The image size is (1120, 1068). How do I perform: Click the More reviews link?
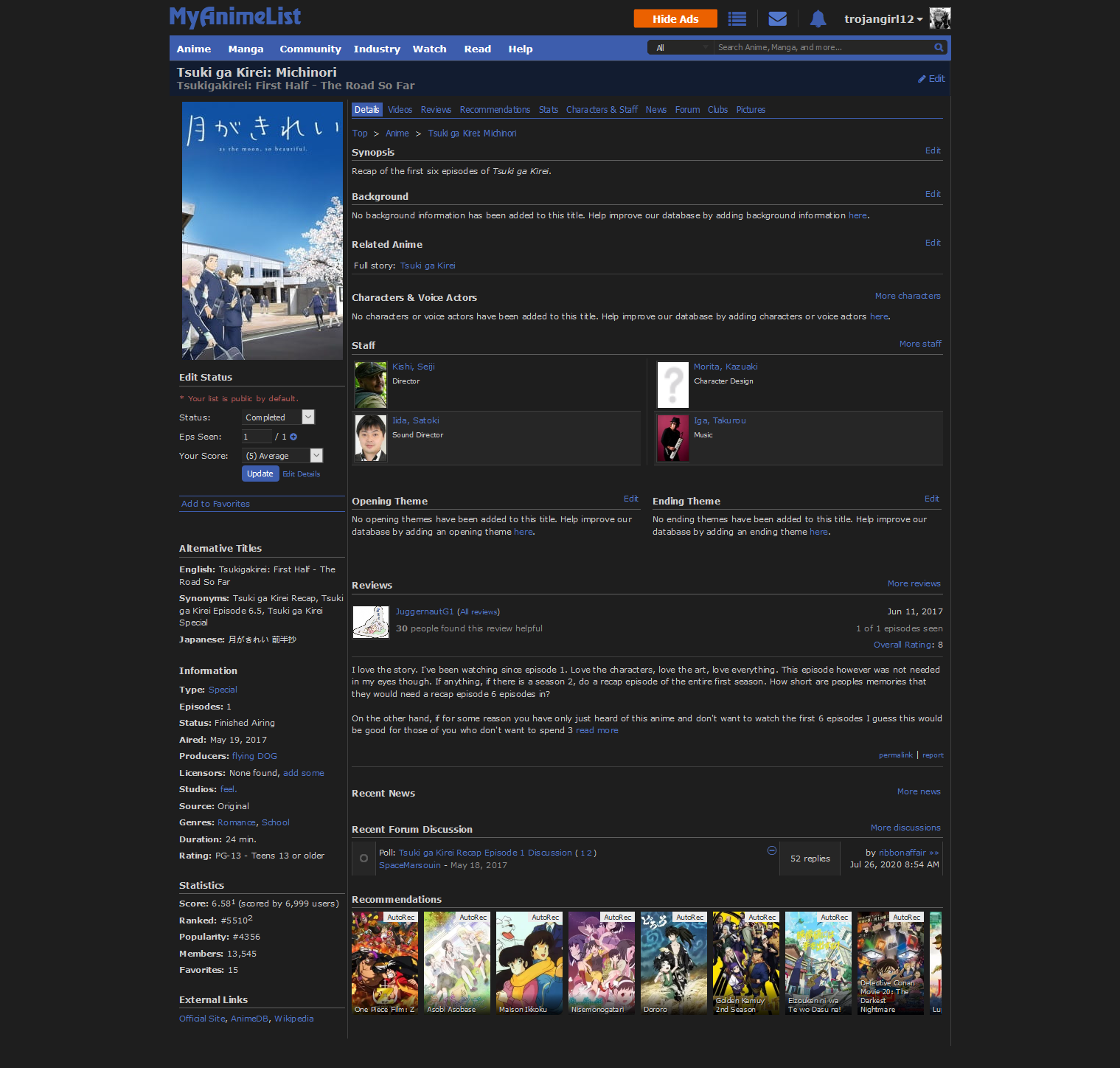(914, 583)
